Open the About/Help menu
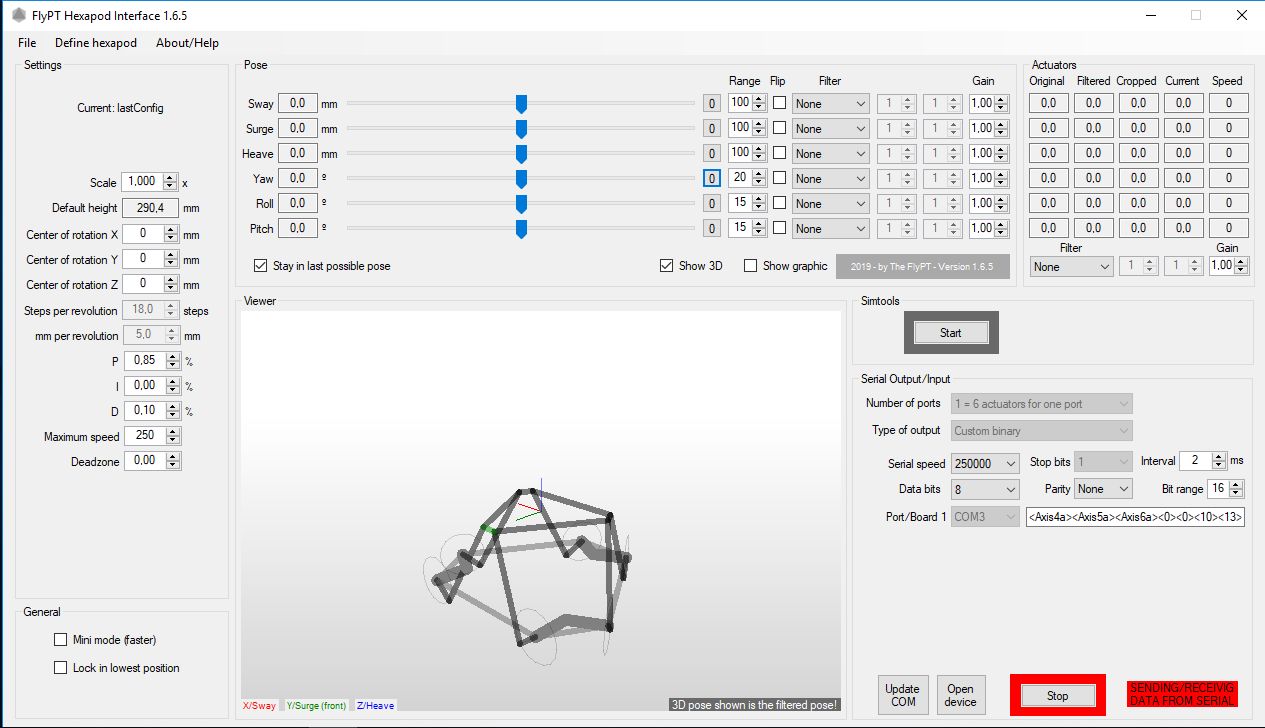 (x=187, y=43)
